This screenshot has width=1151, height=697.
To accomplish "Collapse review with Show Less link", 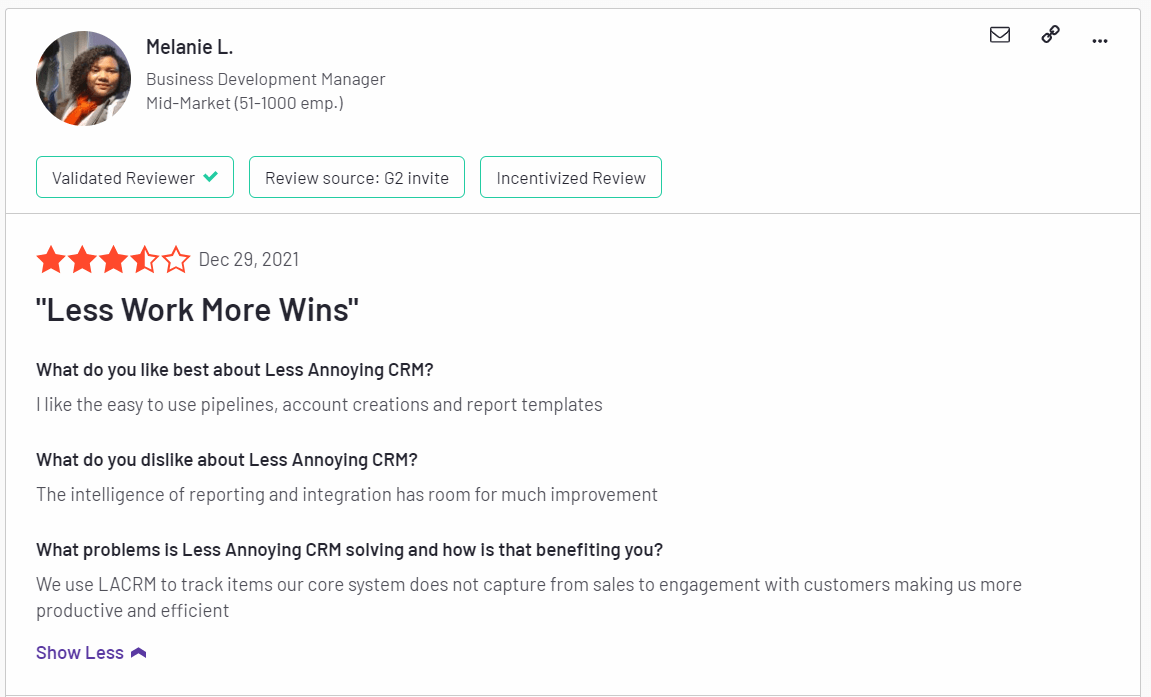I will pyautogui.click(x=80, y=652).
